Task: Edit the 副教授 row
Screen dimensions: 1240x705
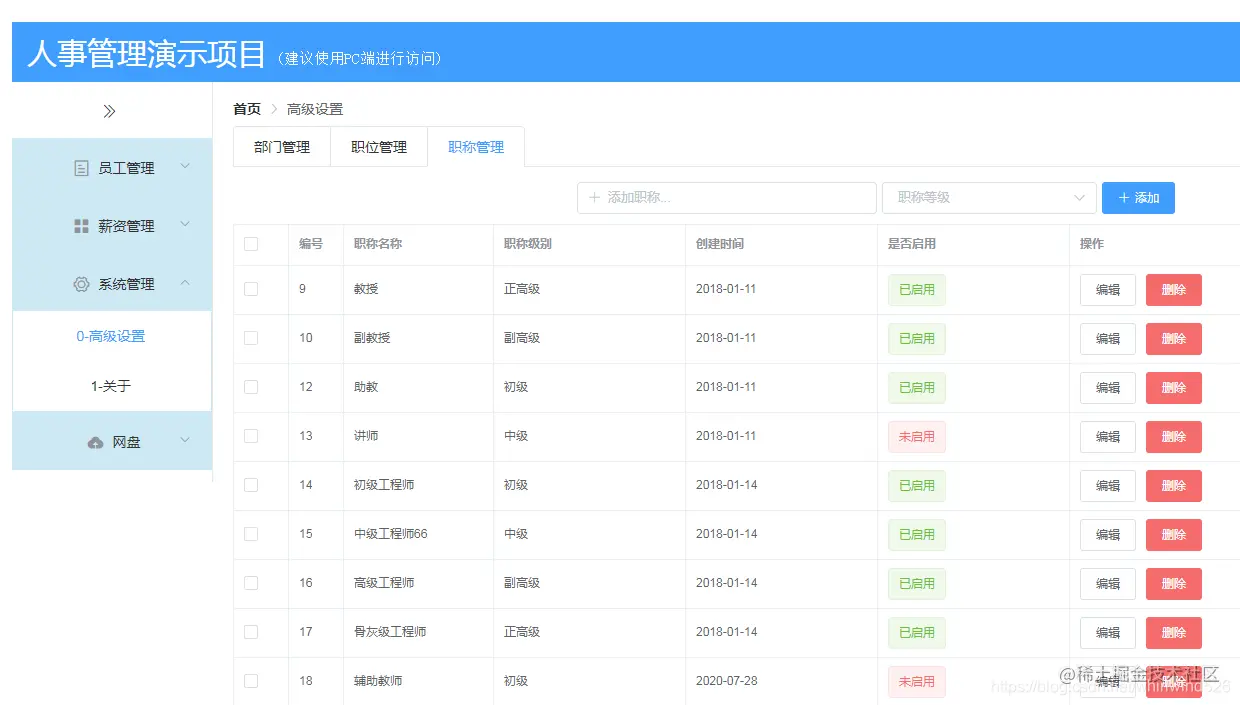Action: (x=1108, y=339)
